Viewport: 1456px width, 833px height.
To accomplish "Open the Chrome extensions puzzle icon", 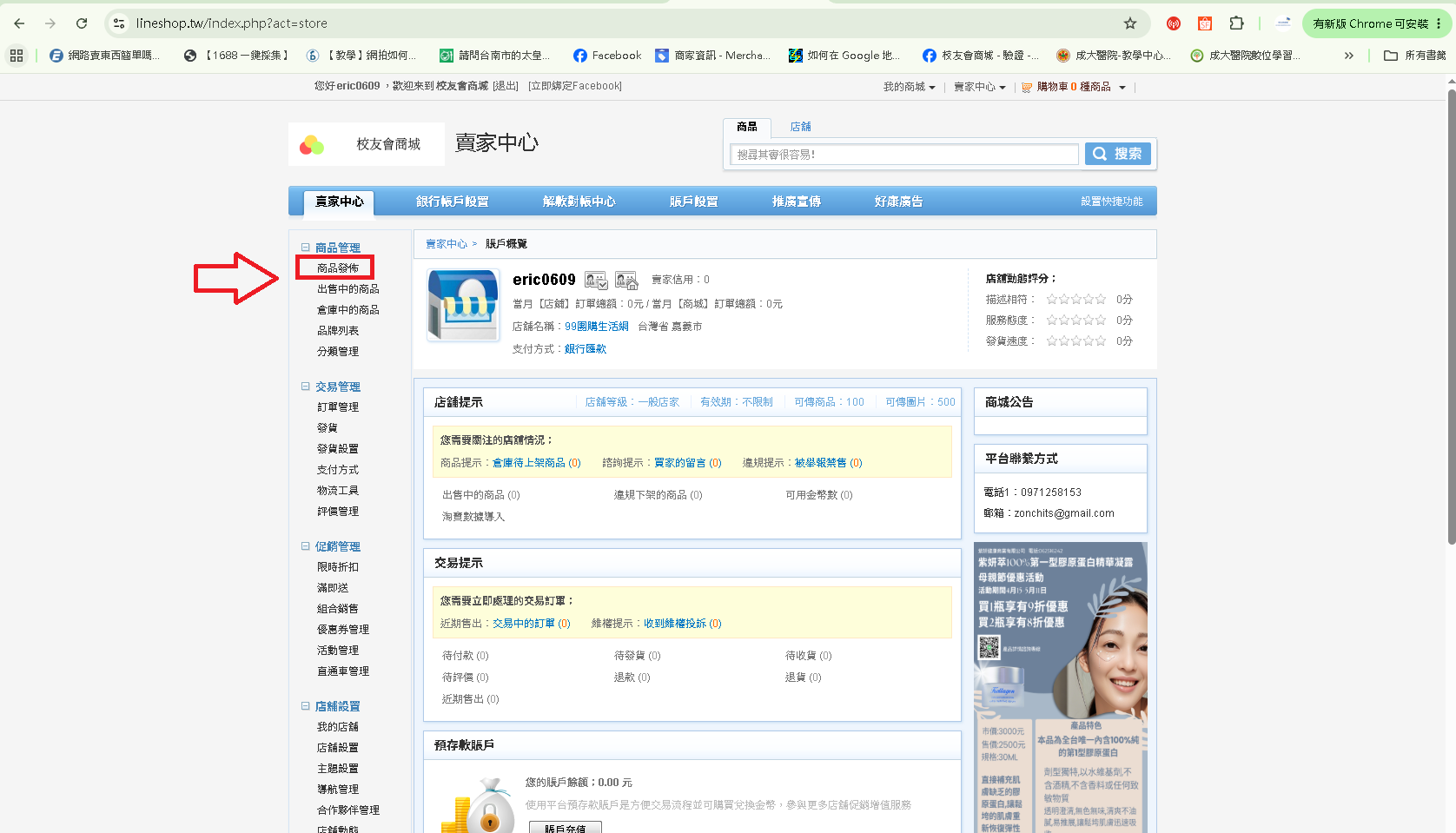I will click(x=1236, y=23).
